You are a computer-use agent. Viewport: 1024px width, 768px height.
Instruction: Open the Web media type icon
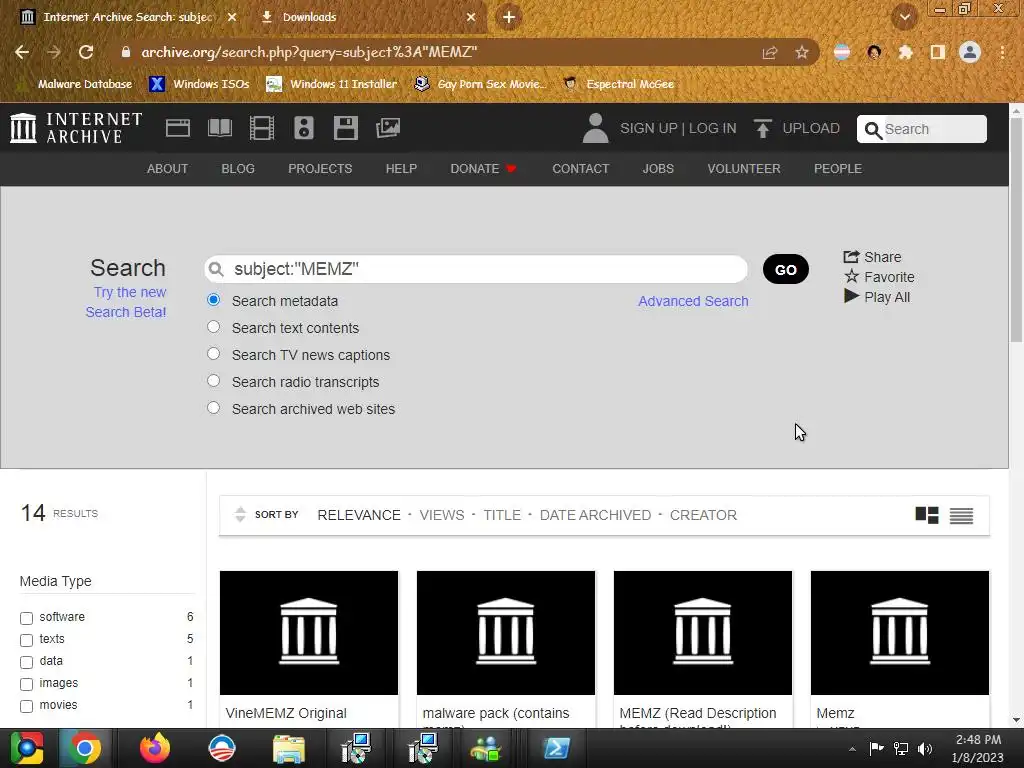pos(178,128)
